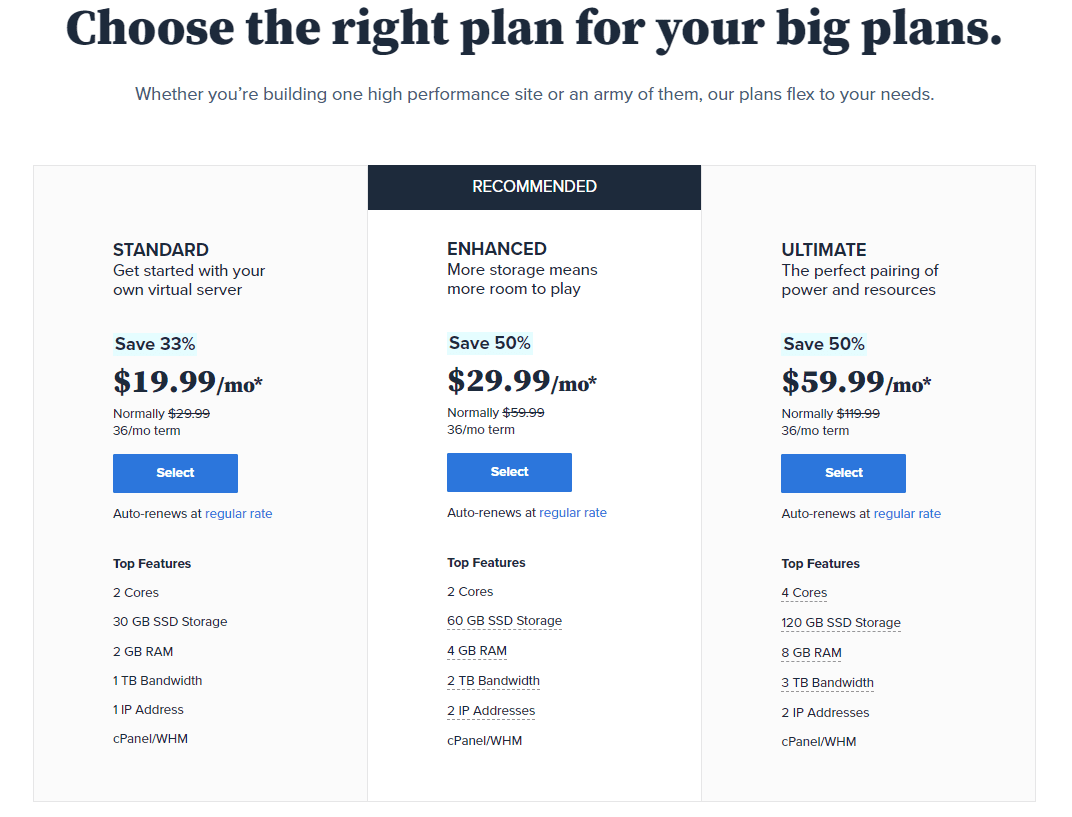Click the 8 GB RAM feature
1072x817 pixels.
coord(811,653)
